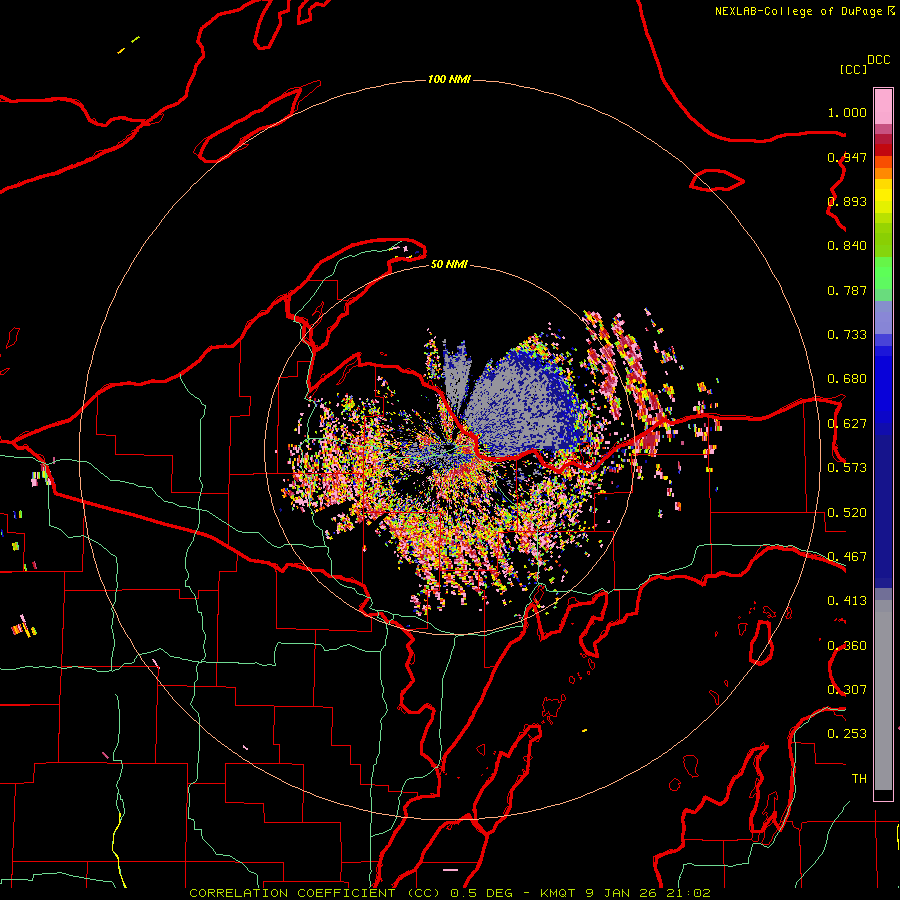Select the 0.733 scale value
The width and height of the screenshot is (900, 900).
pyautogui.click(x=847, y=335)
